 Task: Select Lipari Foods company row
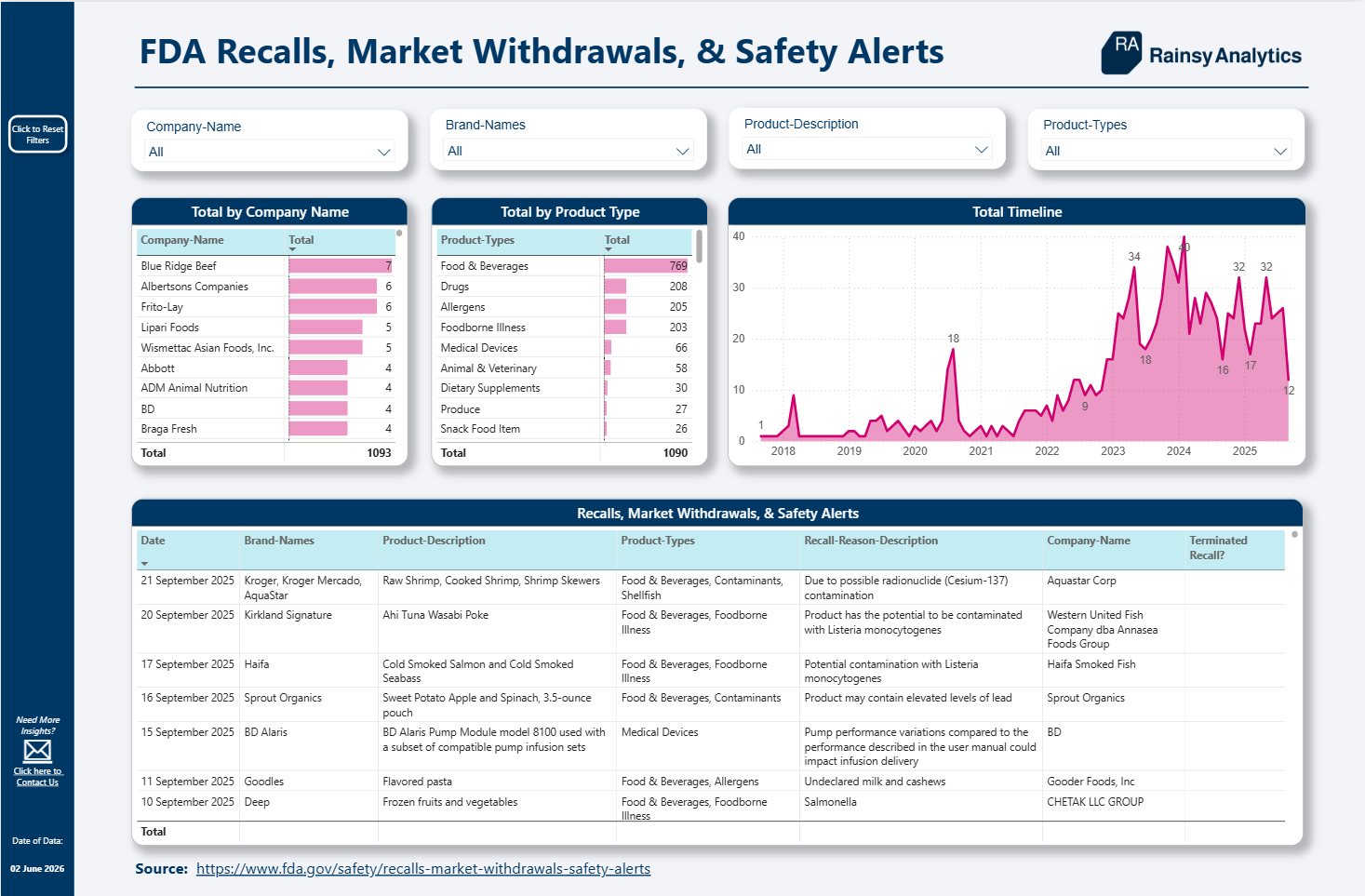click(x=266, y=328)
